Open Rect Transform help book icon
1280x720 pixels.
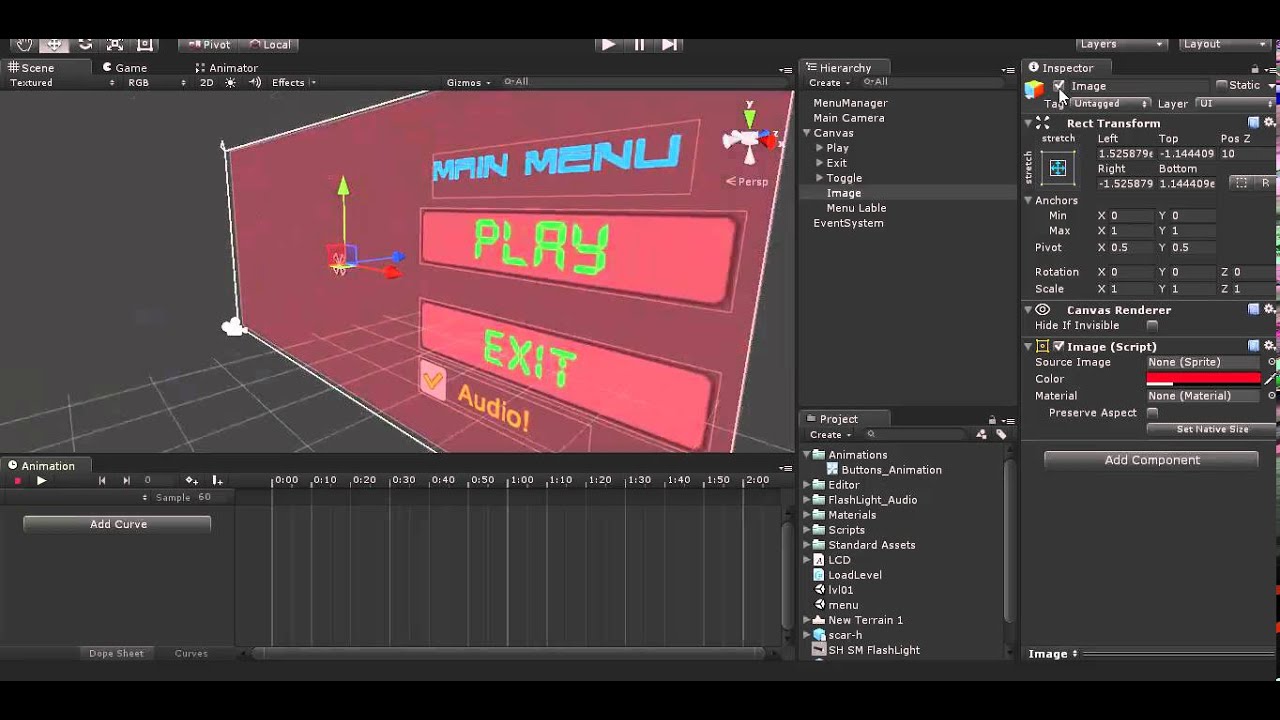tap(1254, 123)
